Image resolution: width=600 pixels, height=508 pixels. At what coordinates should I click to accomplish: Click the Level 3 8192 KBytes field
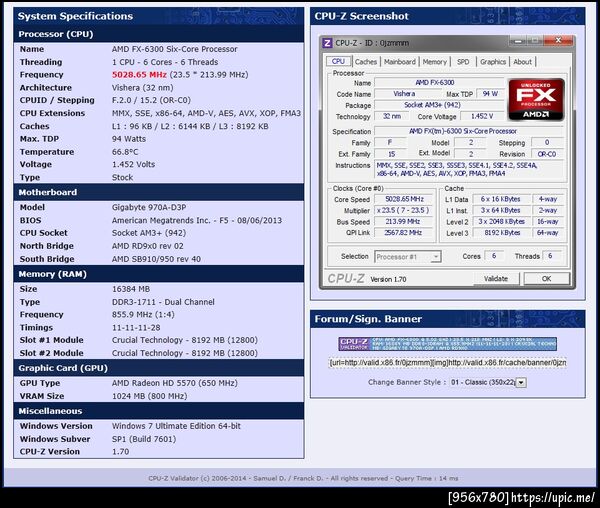click(502, 233)
